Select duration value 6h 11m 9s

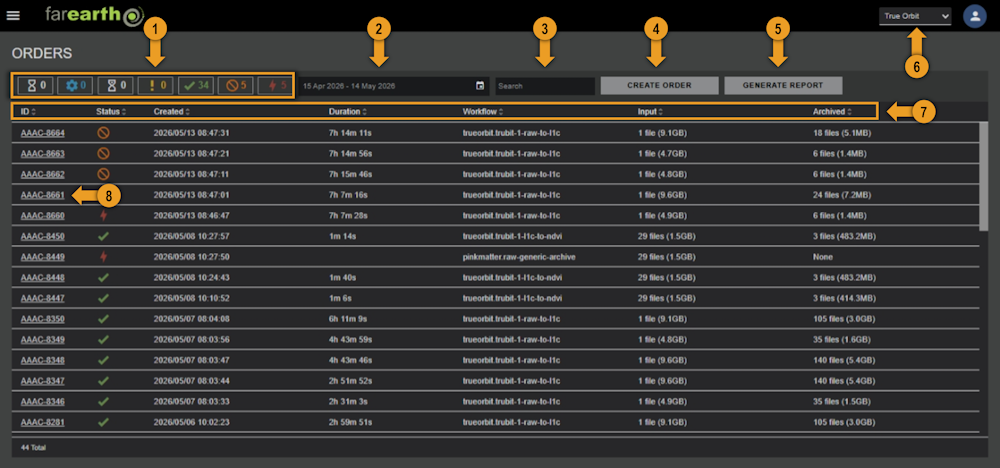348,319
